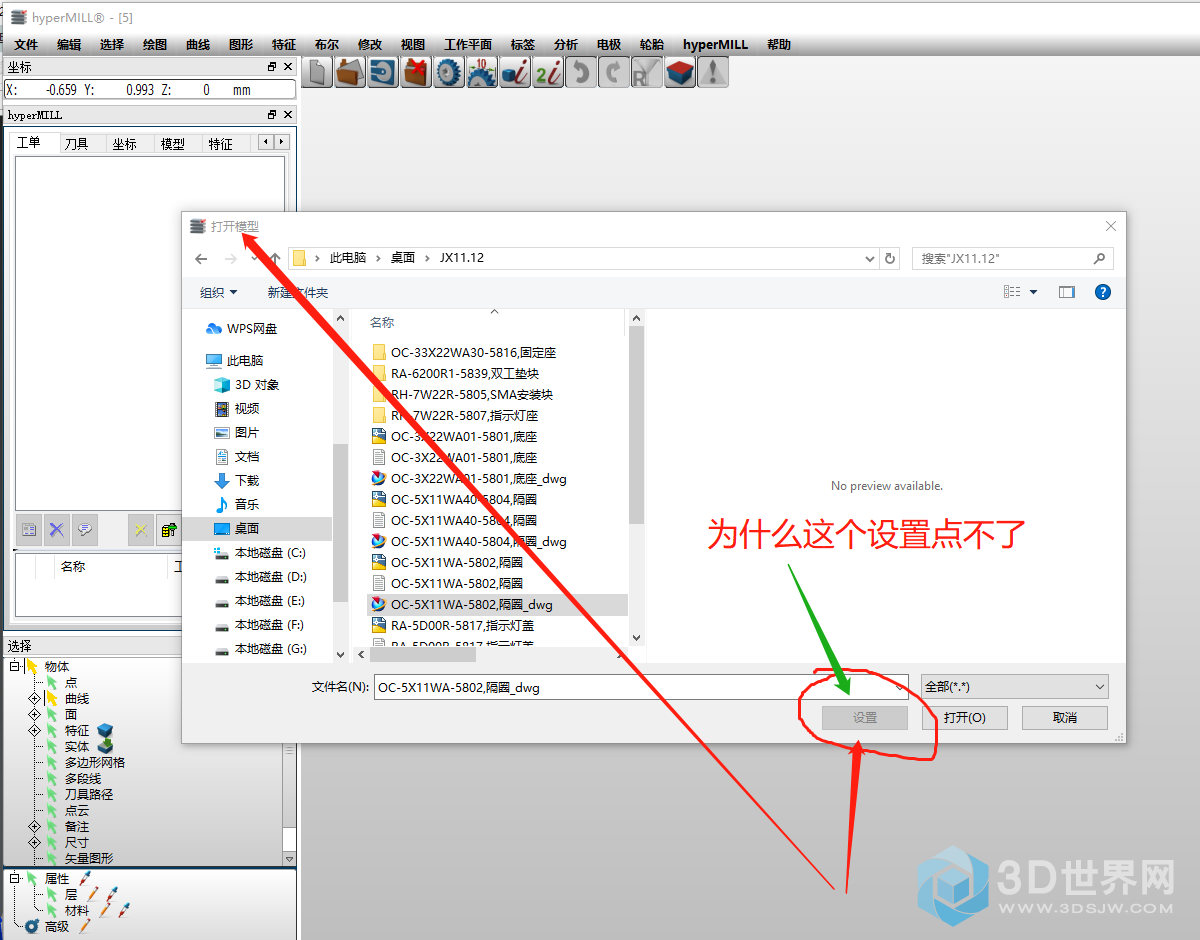Click the file list vertical scrollbar
Viewport: 1200px width, 940px height.
[x=636, y=425]
